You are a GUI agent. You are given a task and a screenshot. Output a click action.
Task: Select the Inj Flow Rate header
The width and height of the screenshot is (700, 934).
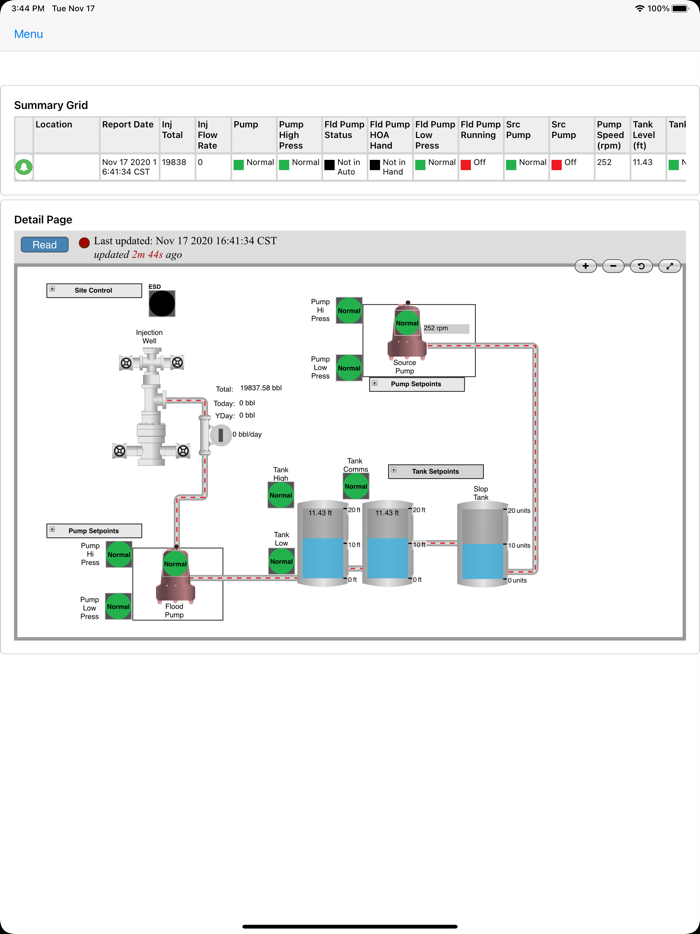[x=213, y=135]
